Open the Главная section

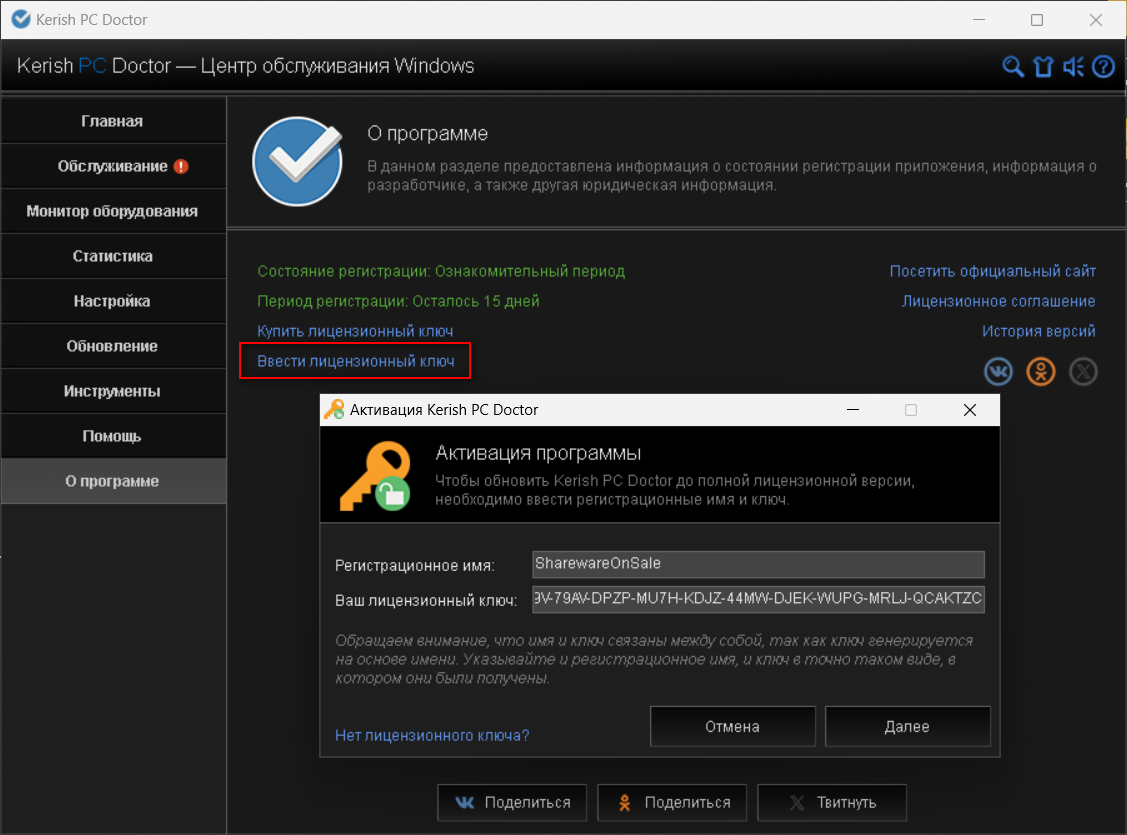[x=113, y=121]
